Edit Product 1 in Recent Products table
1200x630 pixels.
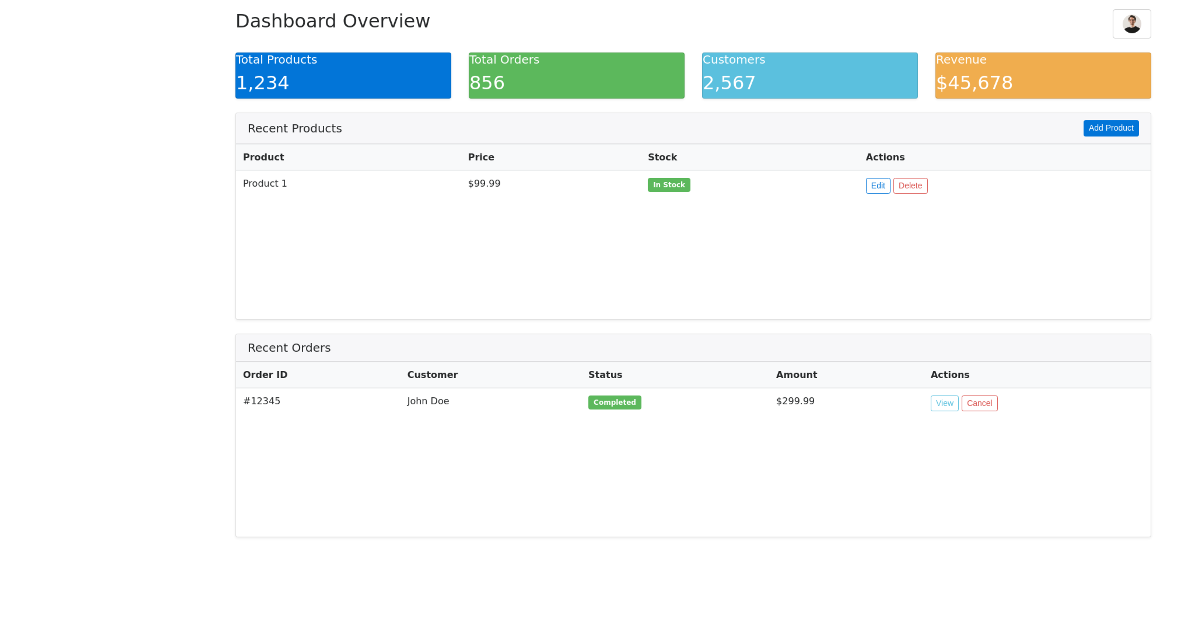click(x=877, y=185)
